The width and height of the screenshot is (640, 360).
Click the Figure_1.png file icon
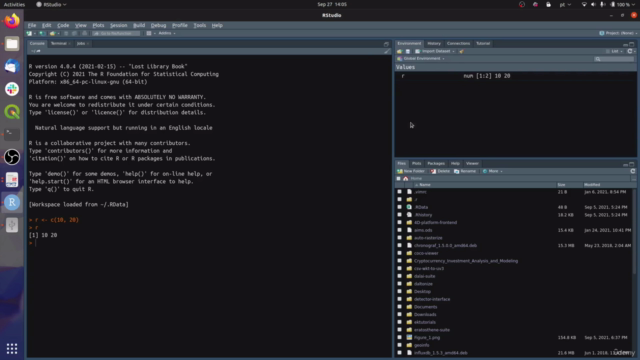tap(409, 338)
